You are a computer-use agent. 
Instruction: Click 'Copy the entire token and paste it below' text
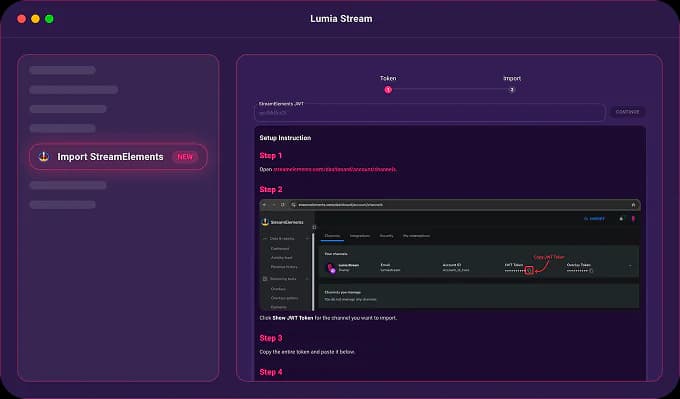307,352
